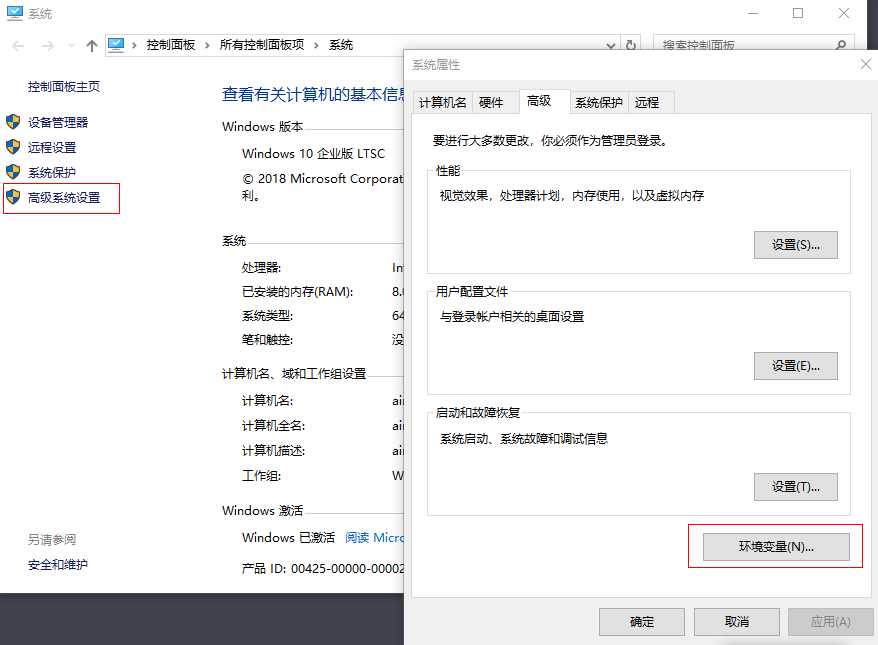Close the 系统属性 dialog with X

click(x=865, y=64)
